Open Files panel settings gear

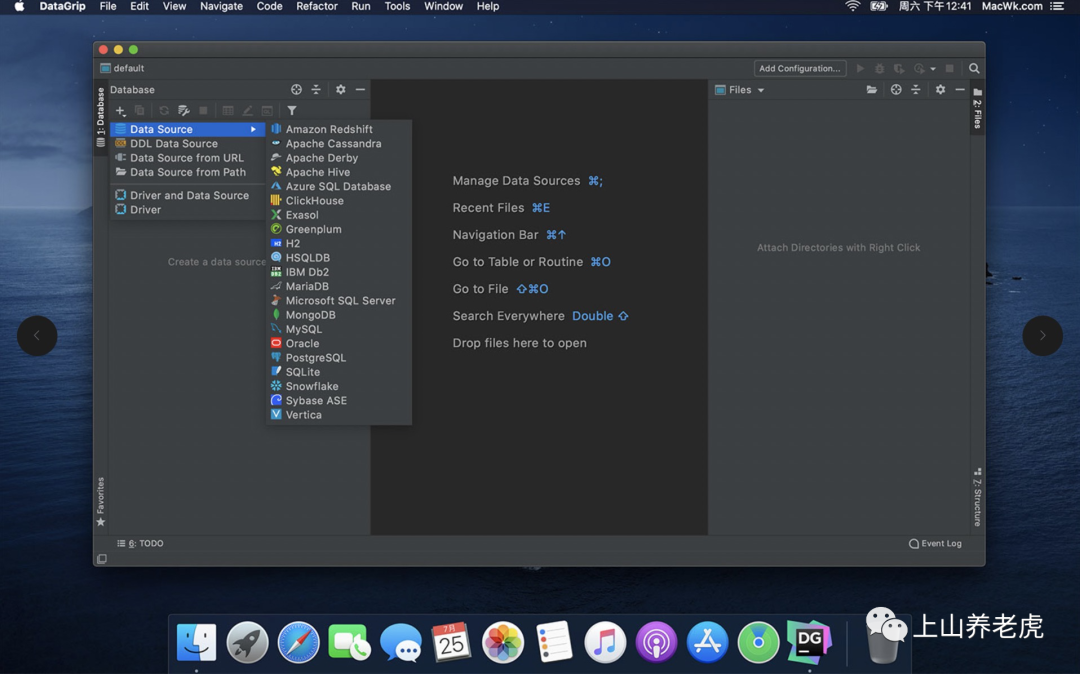[940, 89]
